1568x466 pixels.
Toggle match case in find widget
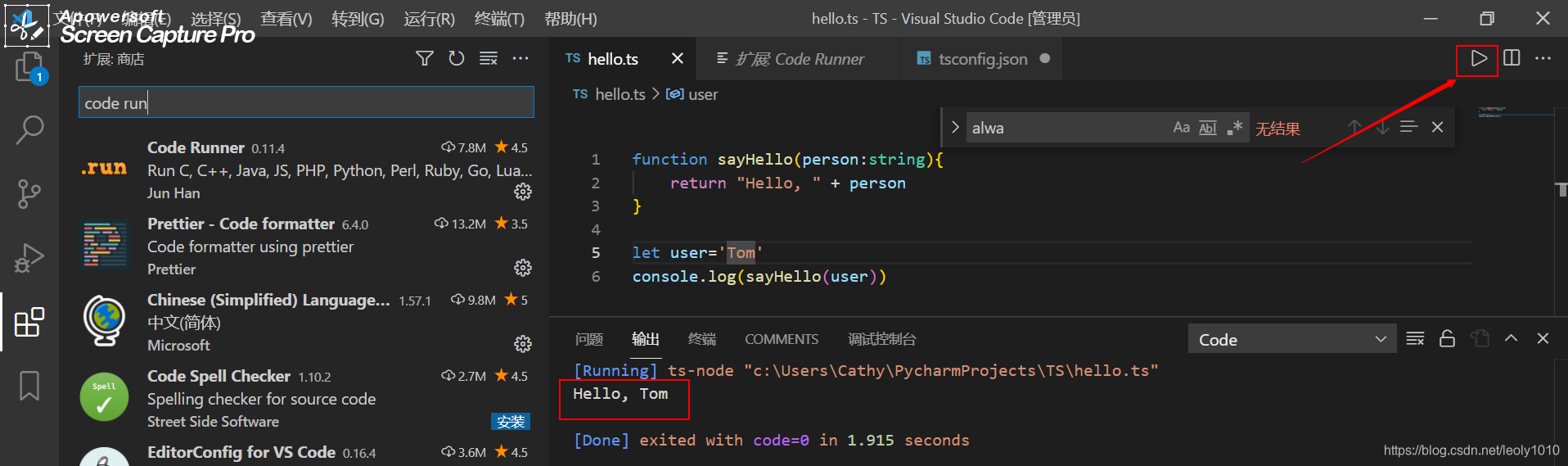[1181, 127]
